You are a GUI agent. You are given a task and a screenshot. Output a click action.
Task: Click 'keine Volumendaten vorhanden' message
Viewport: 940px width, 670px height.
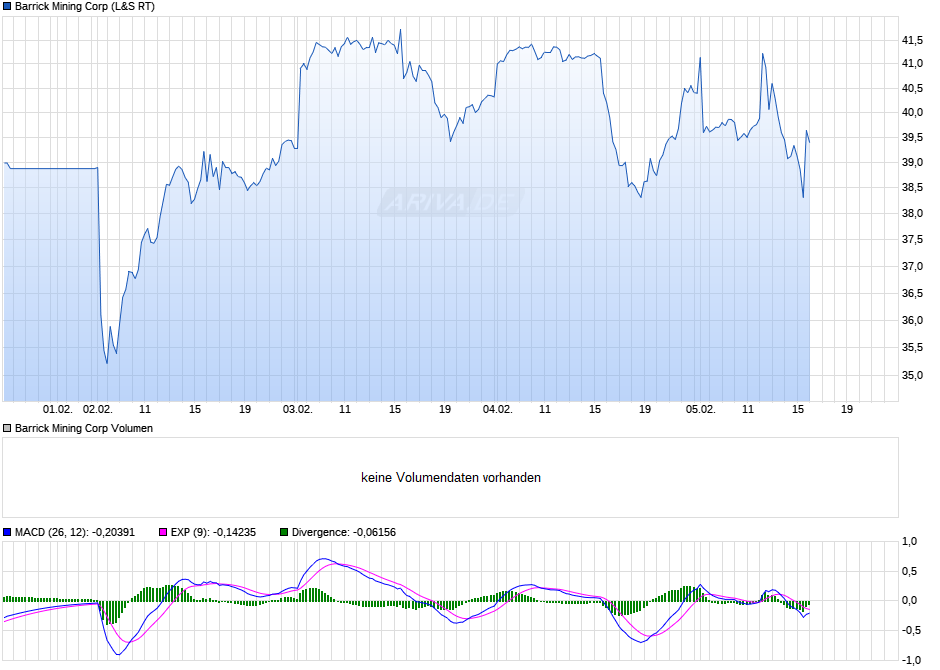pos(451,478)
